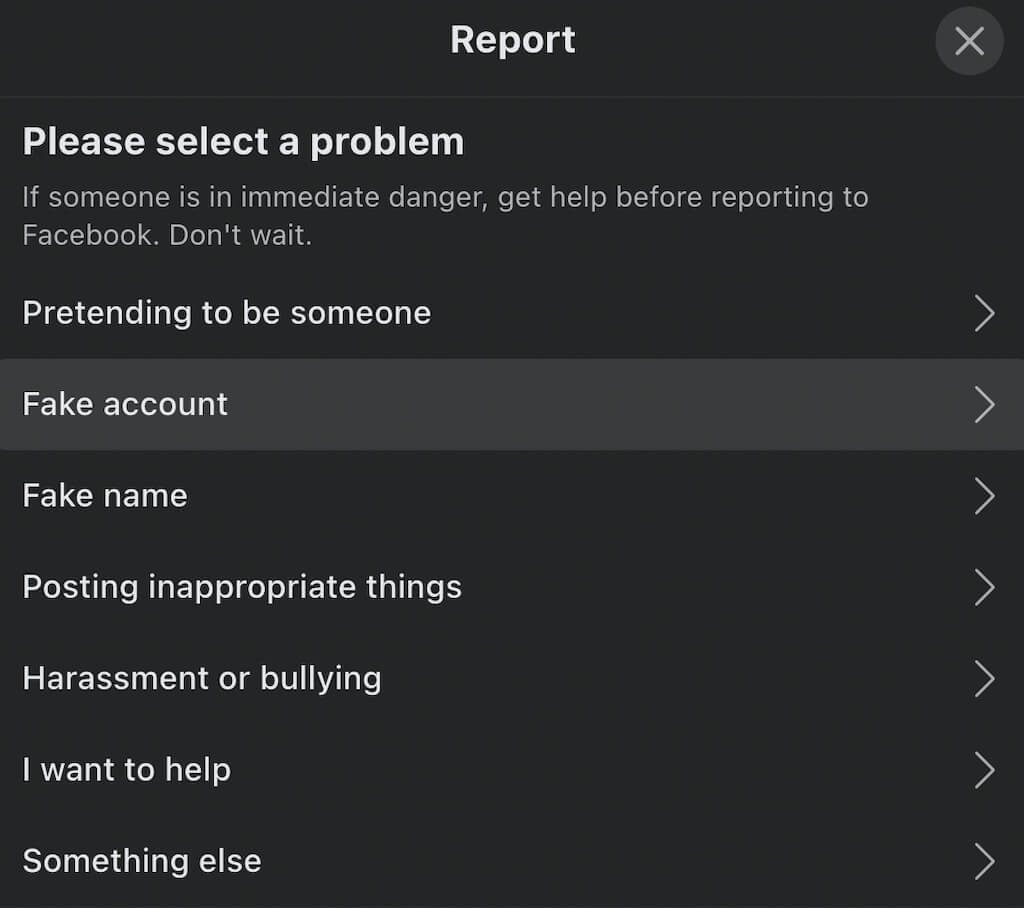Choose the Something else label
Screen dimensions: 1024x908
pyautogui.click(x=142, y=861)
